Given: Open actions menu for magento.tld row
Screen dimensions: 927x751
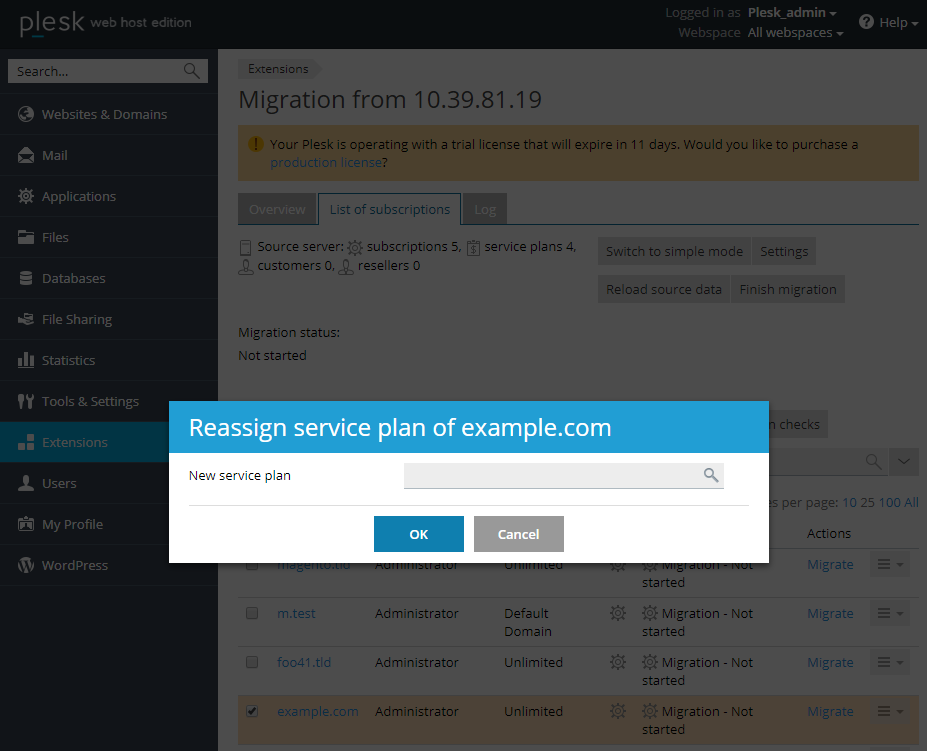Looking at the screenshot, I should [890, 565].
